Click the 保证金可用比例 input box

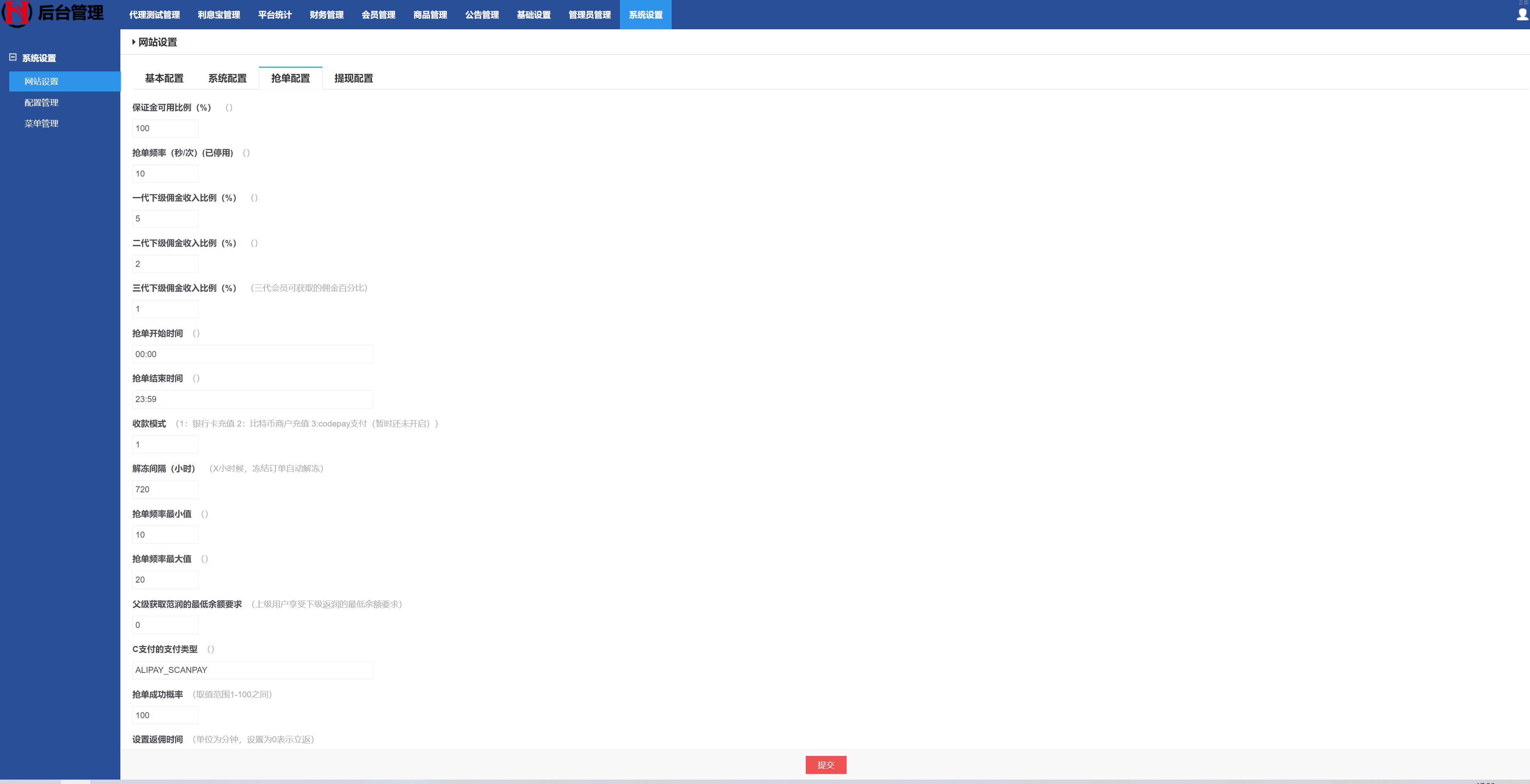[x=165, y=128]
